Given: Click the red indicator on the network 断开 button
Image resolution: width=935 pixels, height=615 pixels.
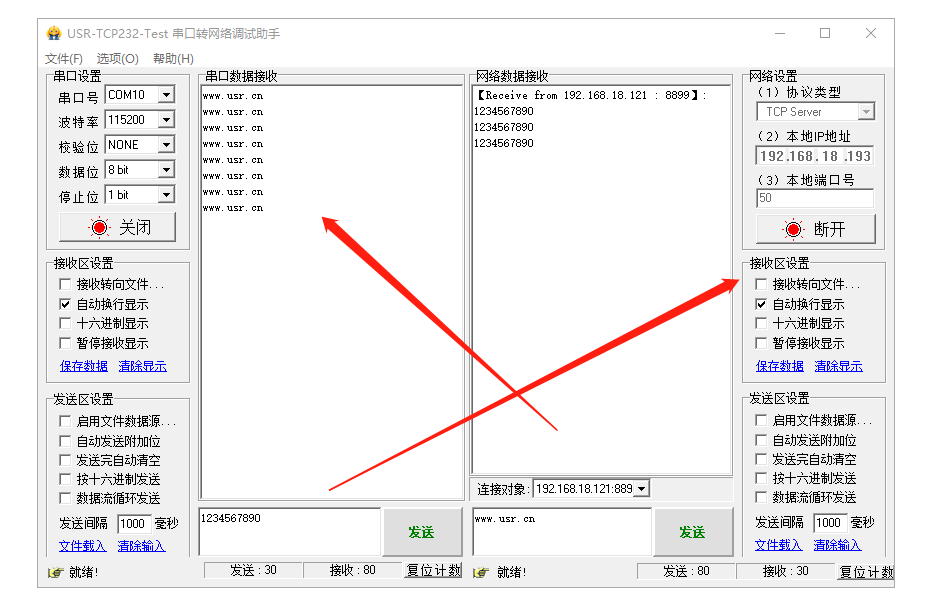Looking at the screenshot, I should coord(793,229).
